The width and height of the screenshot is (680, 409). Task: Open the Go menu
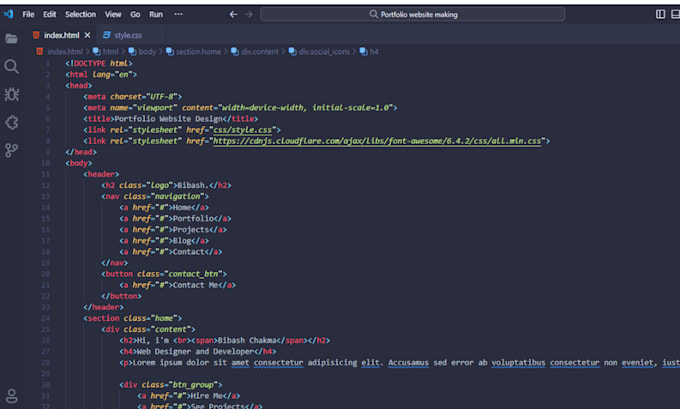click(x=135, y=14)
